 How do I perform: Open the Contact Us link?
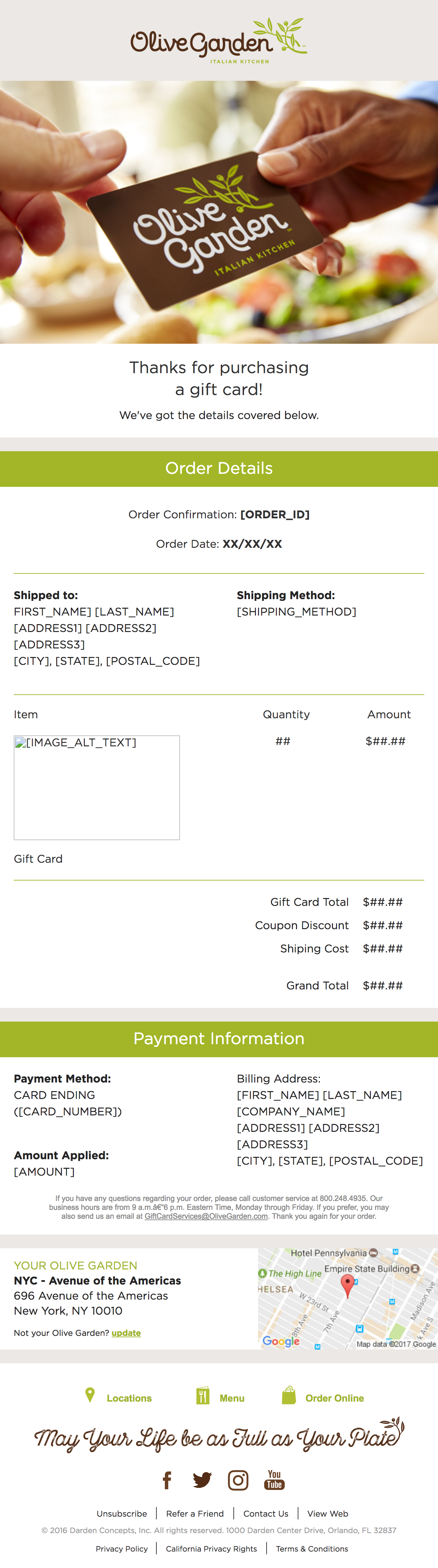266,1513
